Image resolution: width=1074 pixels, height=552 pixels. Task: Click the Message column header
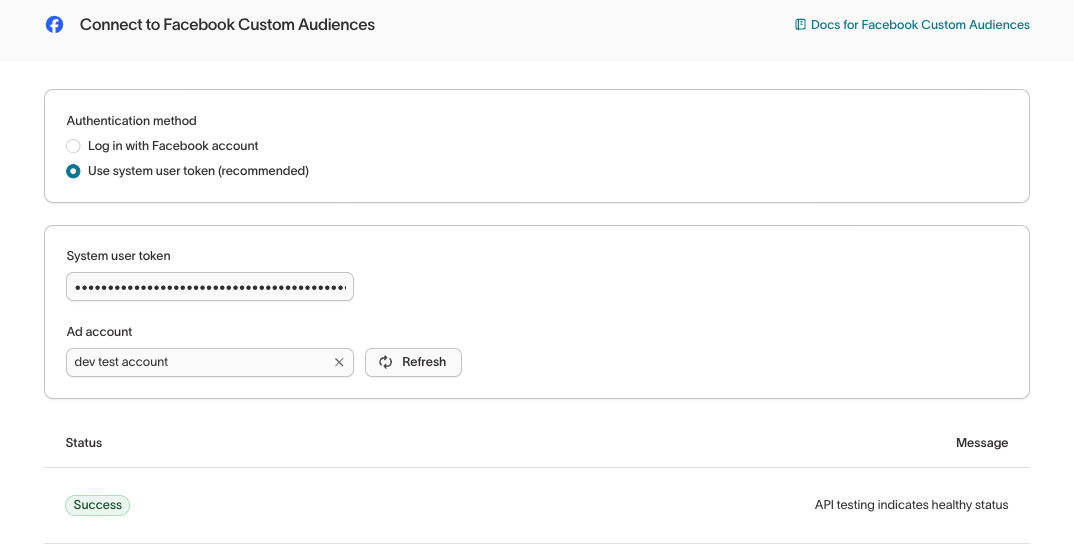pos(981,443)
